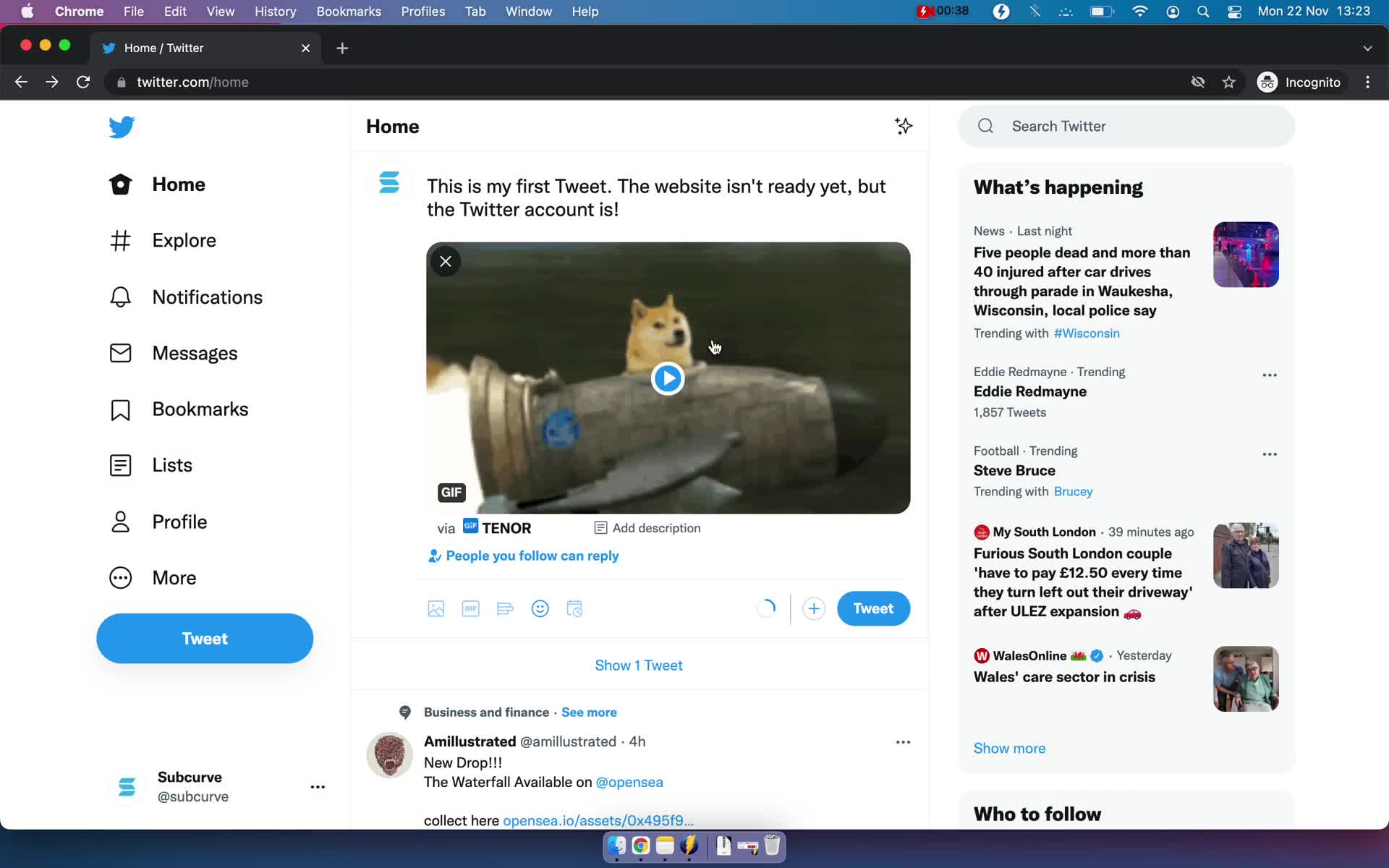Open Messages envelope
This screenshot has width=1389, height=868.
[173, 353]
